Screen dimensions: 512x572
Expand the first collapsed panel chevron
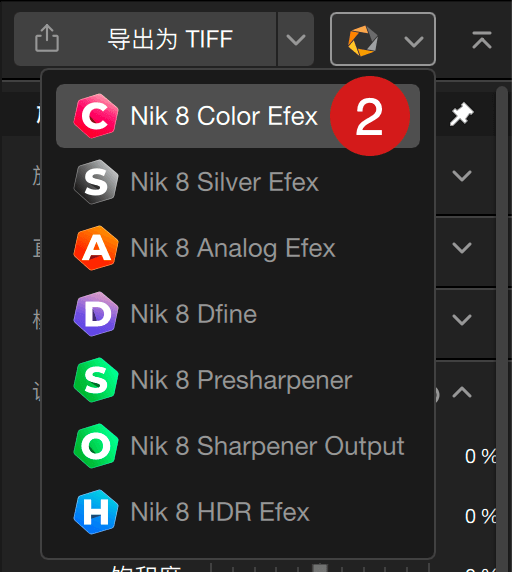[x=462, y=175]
